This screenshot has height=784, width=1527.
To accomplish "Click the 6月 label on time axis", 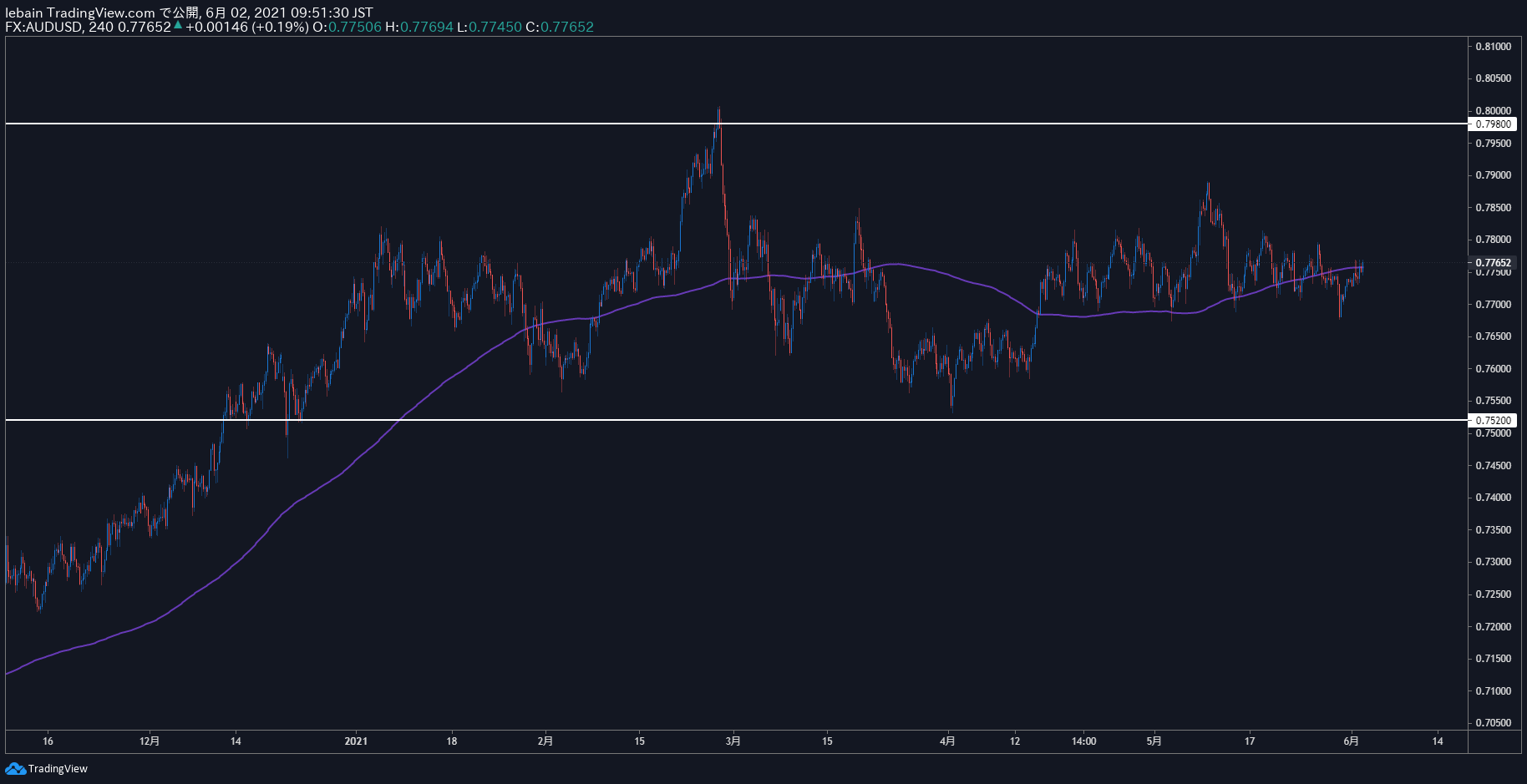I will click(1351, 741).
